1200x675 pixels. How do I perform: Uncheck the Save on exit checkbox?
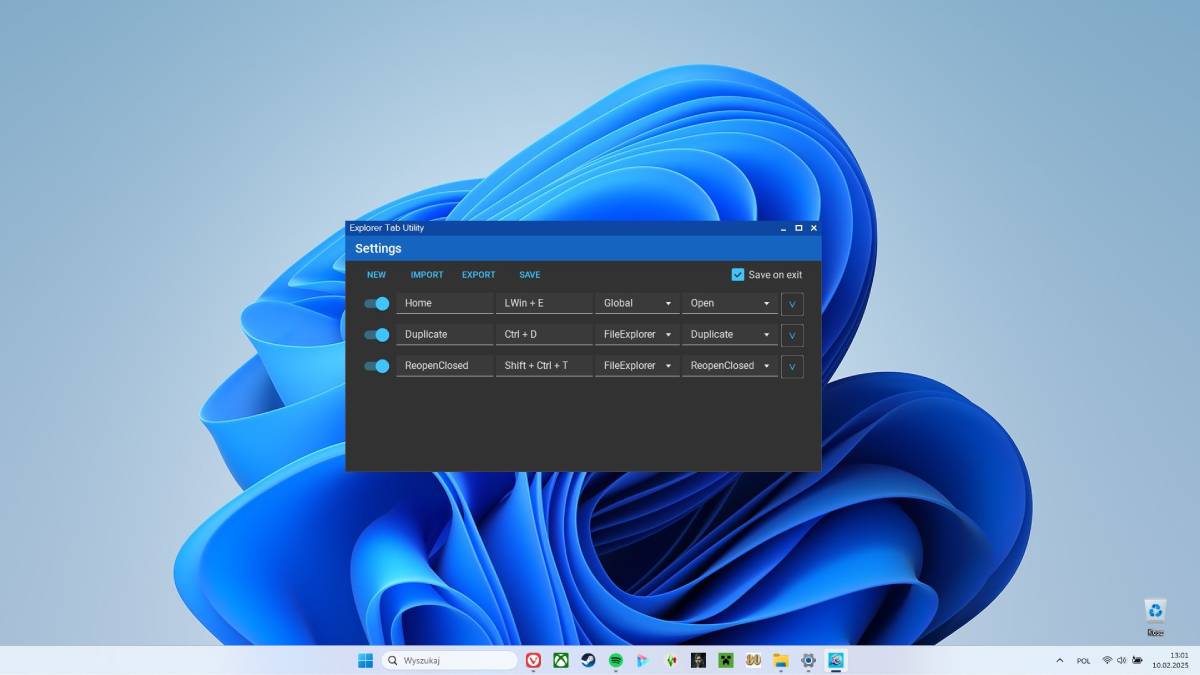pyautogui.click(x=738, y=275)
